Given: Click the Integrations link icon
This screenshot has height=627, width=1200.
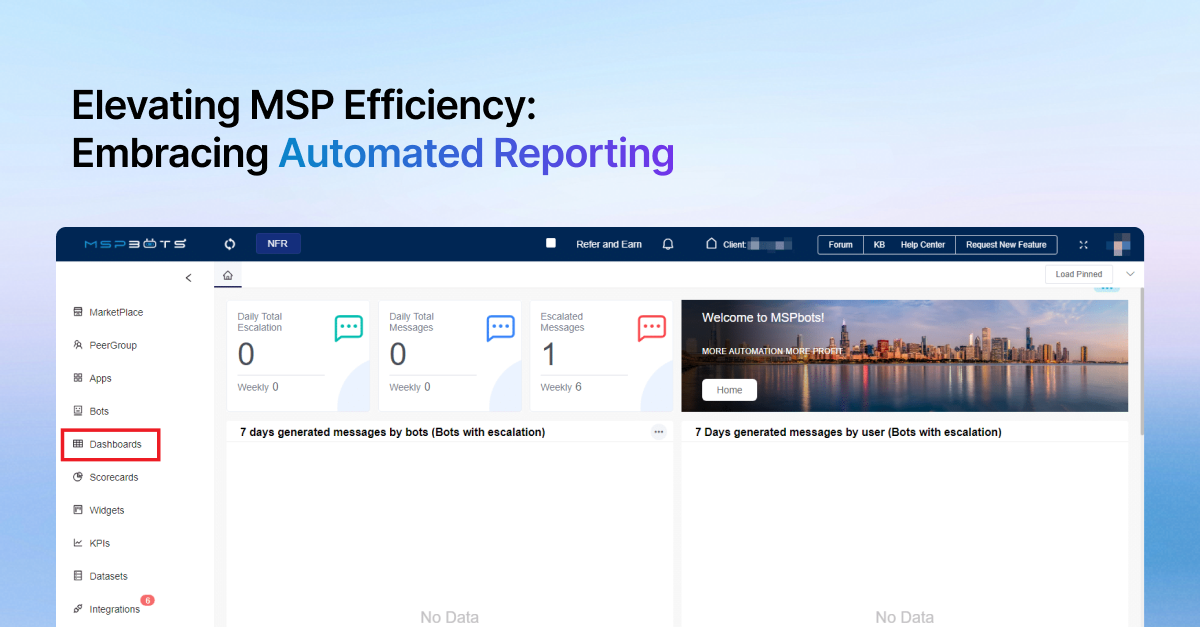Looking at the screenshot, I should point(78,609).
